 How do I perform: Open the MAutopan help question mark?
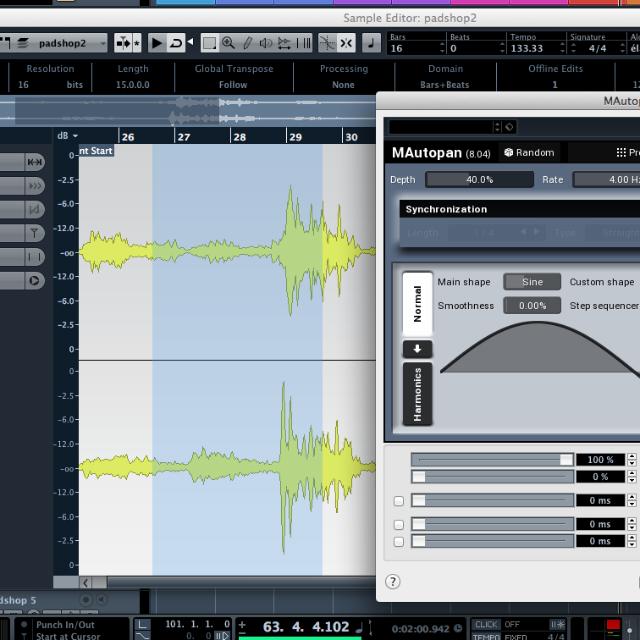[x=393, y=581]
